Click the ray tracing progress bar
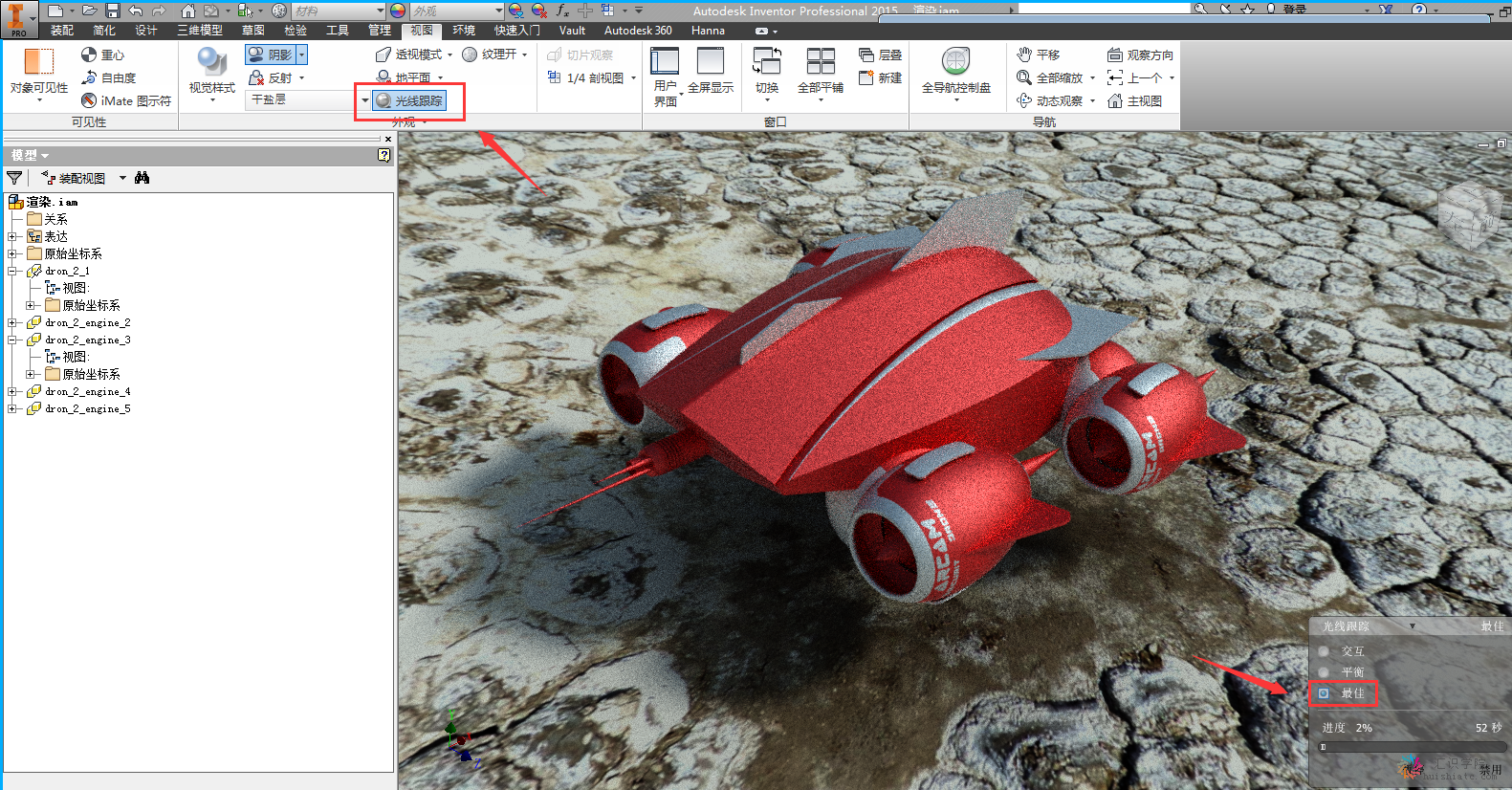Image resolution: width=1512 pixels, height=790 pixels. tap(1413, 747)
